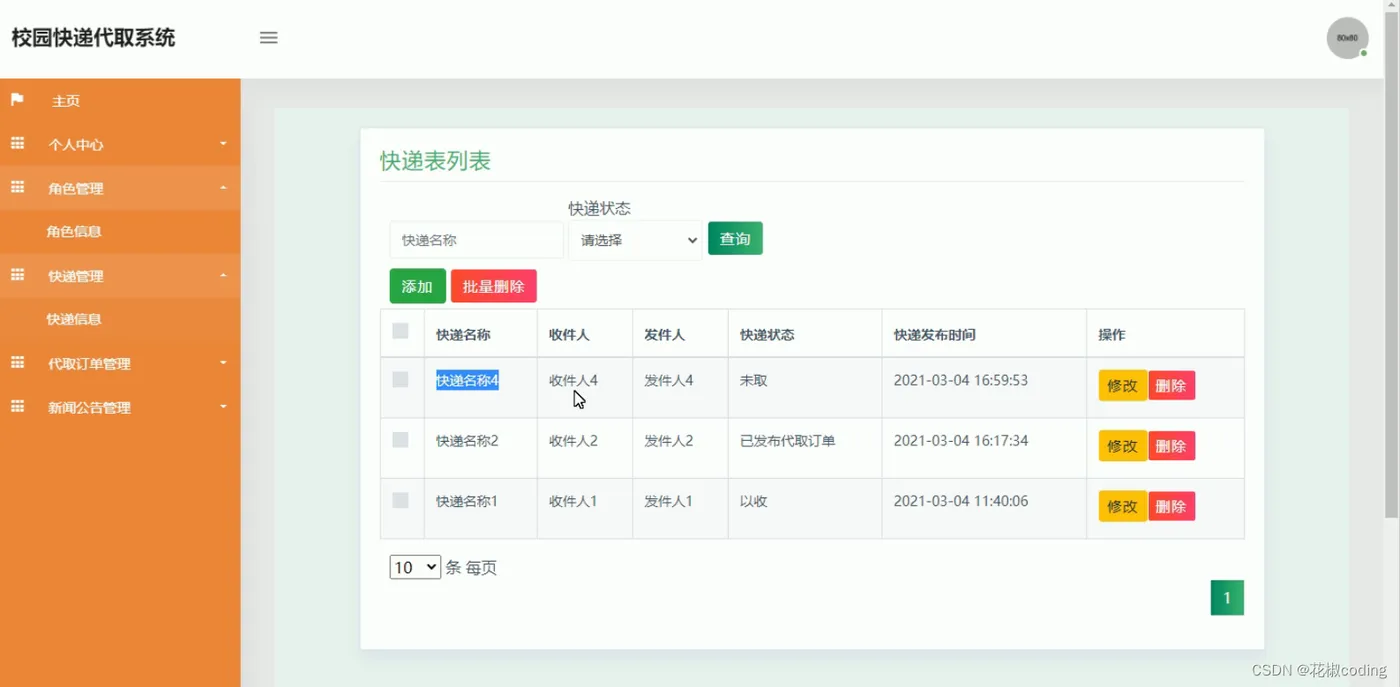The image size is (1400, 687).
Task: Click the flag icon beside 主页
Action: coord(17,100)
